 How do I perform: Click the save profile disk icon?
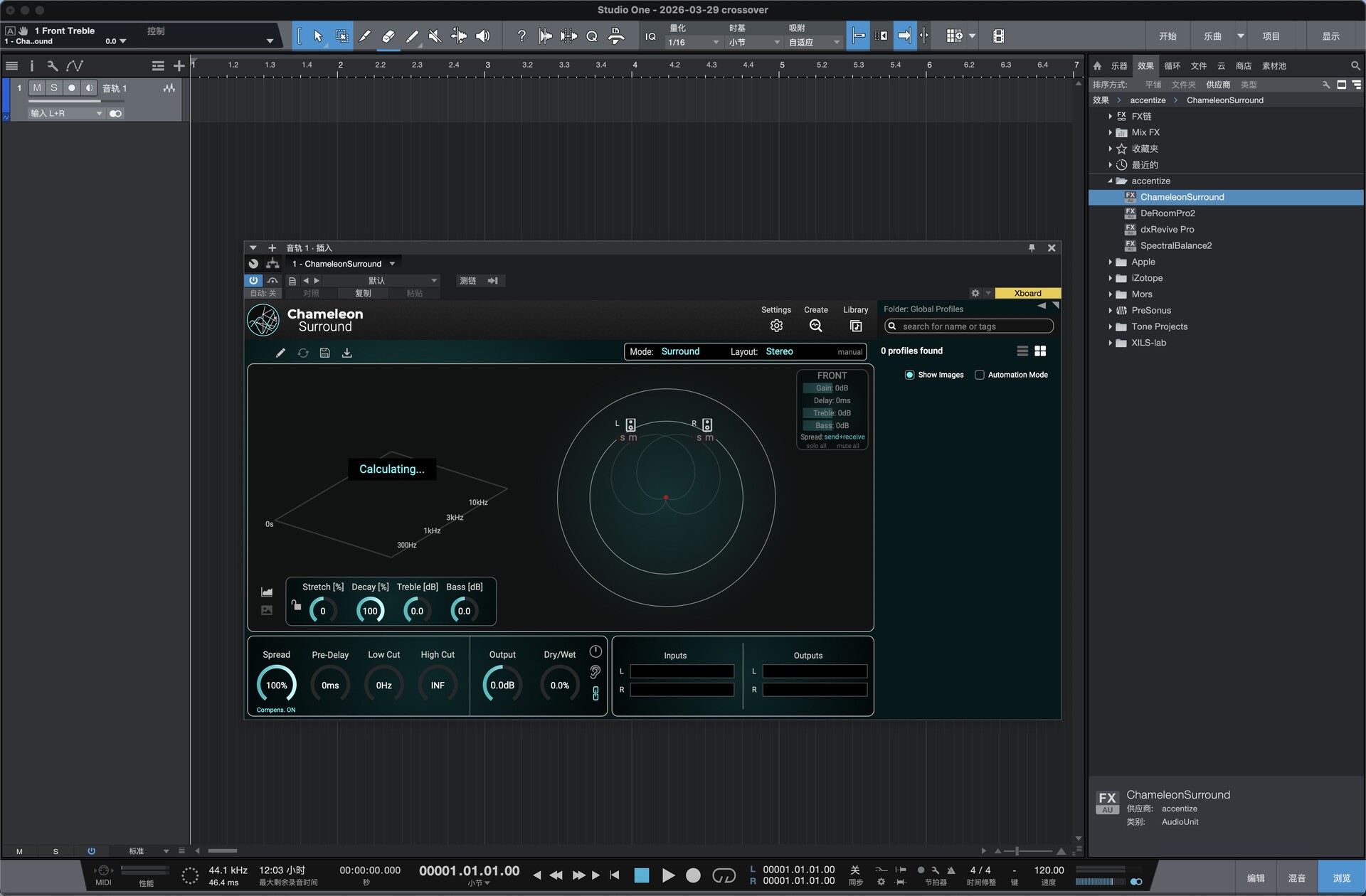[324, 353]
